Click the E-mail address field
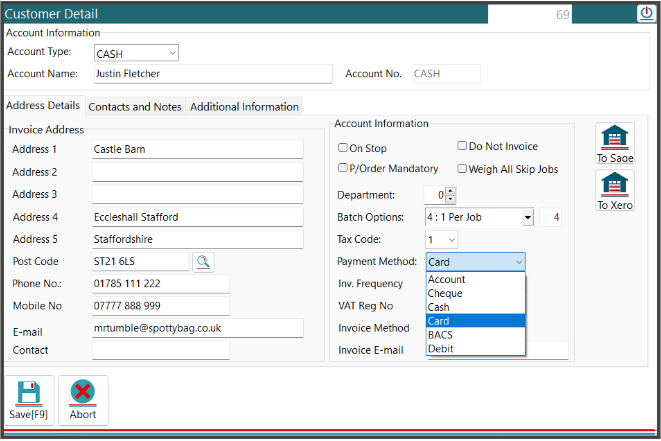The height and width of the screenshot is (441, 661). (197, 328)
